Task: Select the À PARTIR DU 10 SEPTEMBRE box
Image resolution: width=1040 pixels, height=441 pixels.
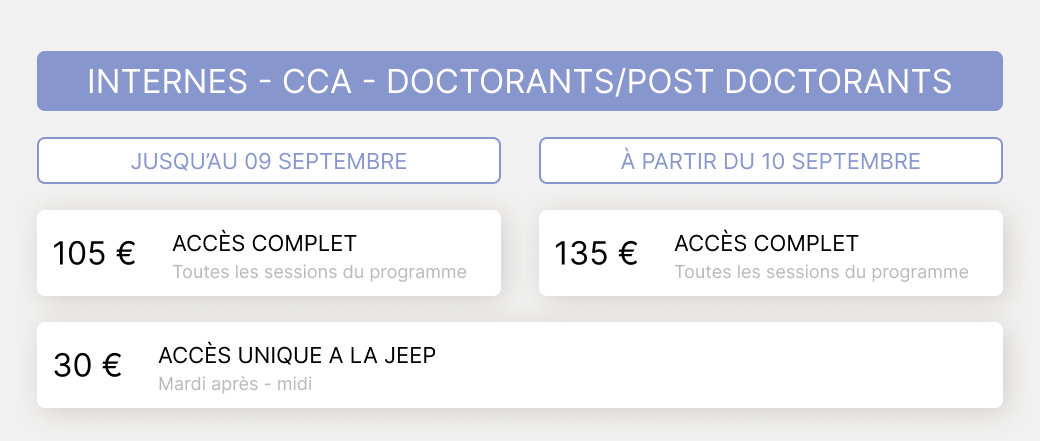Action: click(770, 161)
